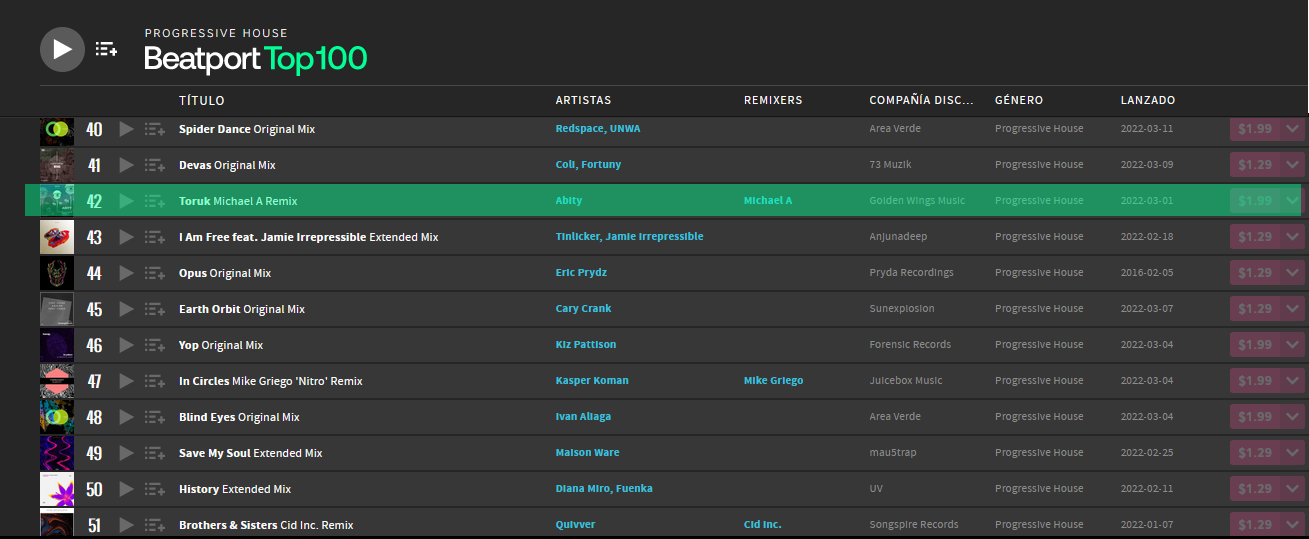Open artist Abity page

pos(569,201)
